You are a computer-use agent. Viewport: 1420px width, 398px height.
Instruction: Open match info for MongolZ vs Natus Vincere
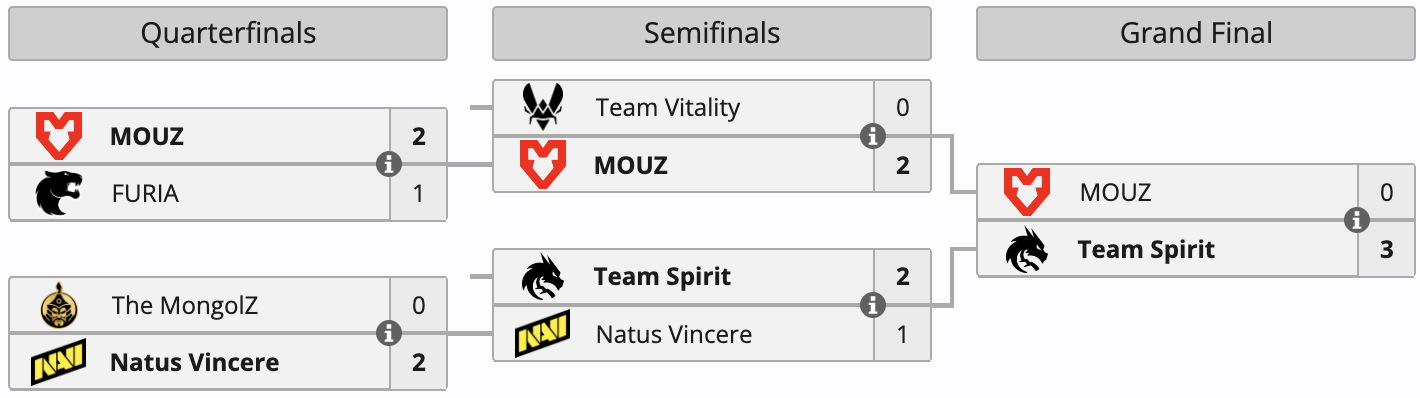coord(389,333)
